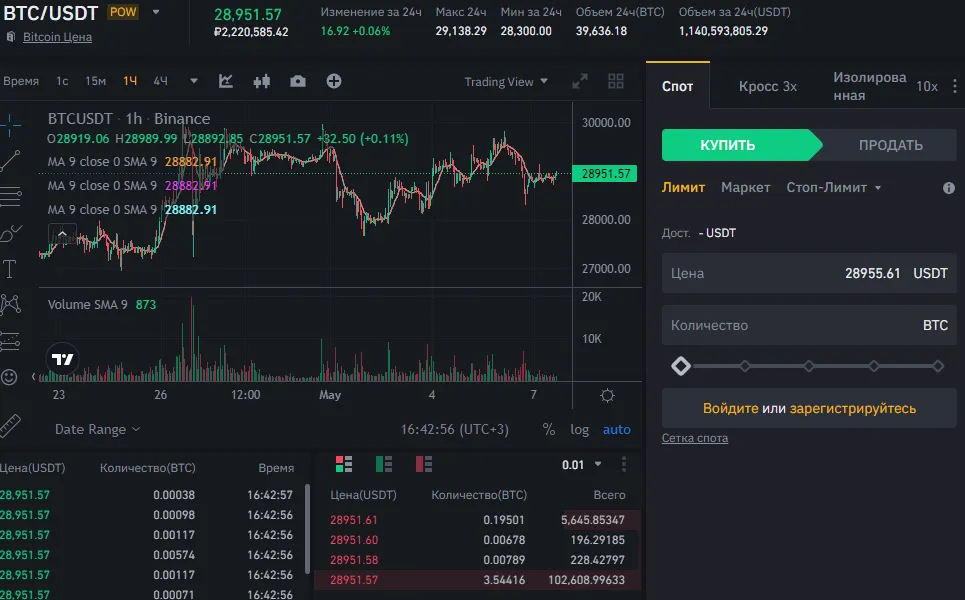965x600 pixels.
Task: Open the multi-chart grid layout icon
Action: pyautogui.click(x=615, y=81)
